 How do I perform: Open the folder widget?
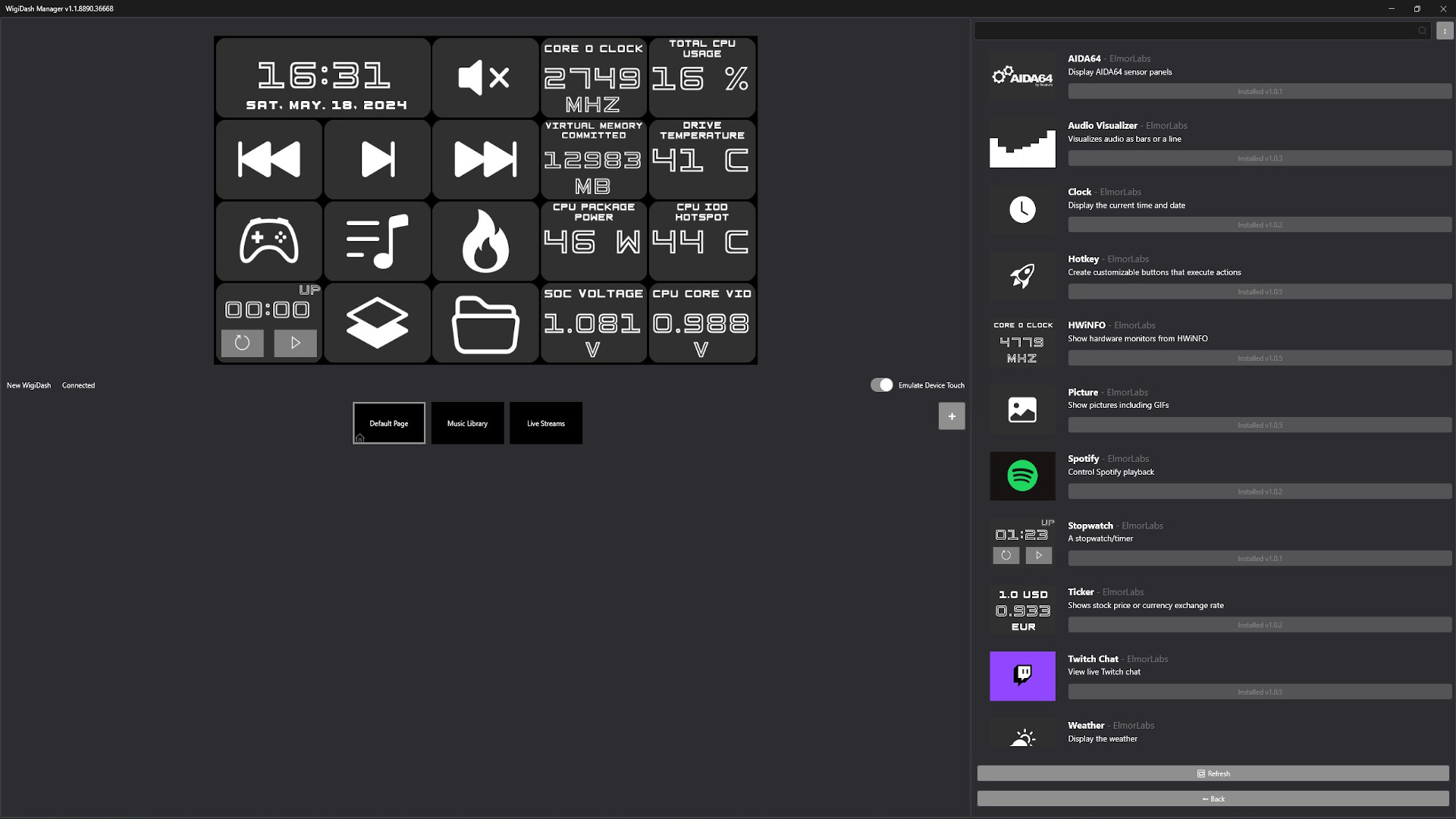tap(485, 323)
